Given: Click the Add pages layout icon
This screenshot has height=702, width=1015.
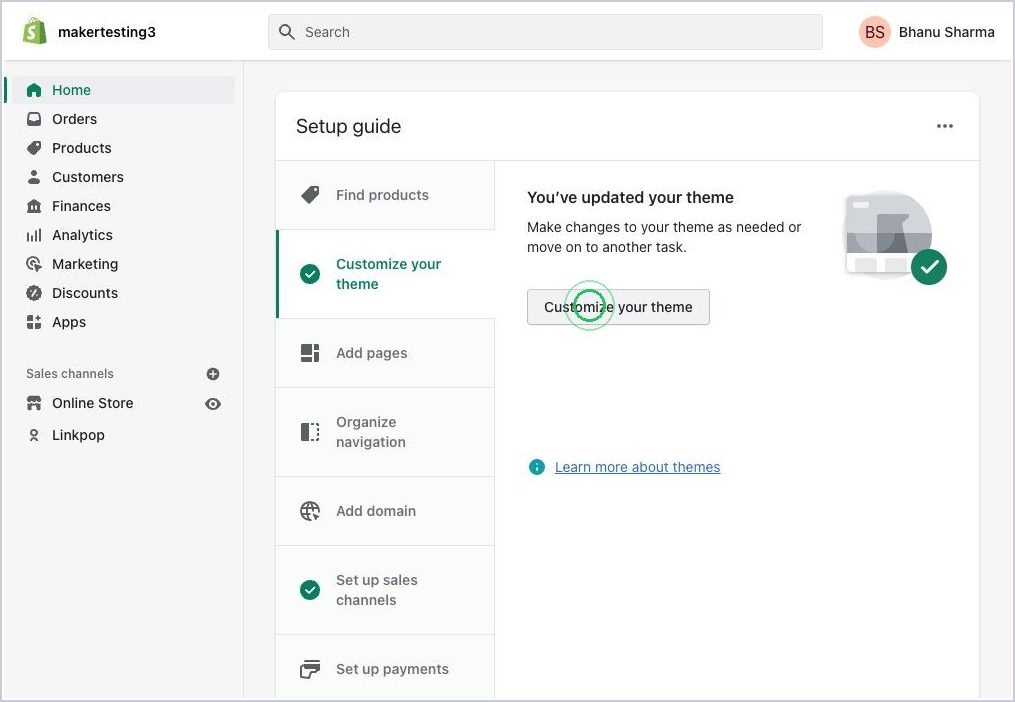Looking at the screenshot, I should [310, 353].
